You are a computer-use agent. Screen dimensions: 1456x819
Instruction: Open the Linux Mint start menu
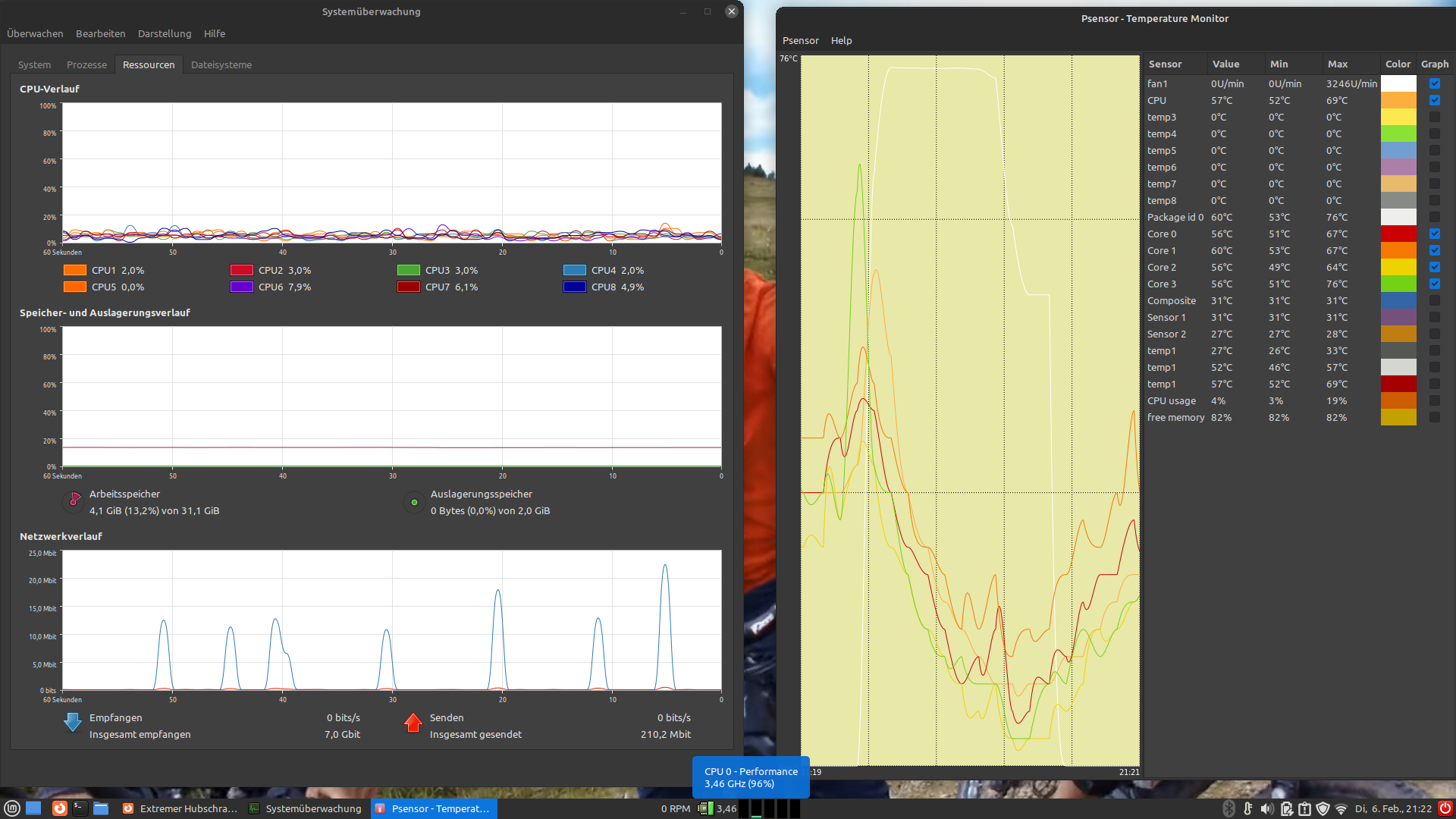(12, 808)
